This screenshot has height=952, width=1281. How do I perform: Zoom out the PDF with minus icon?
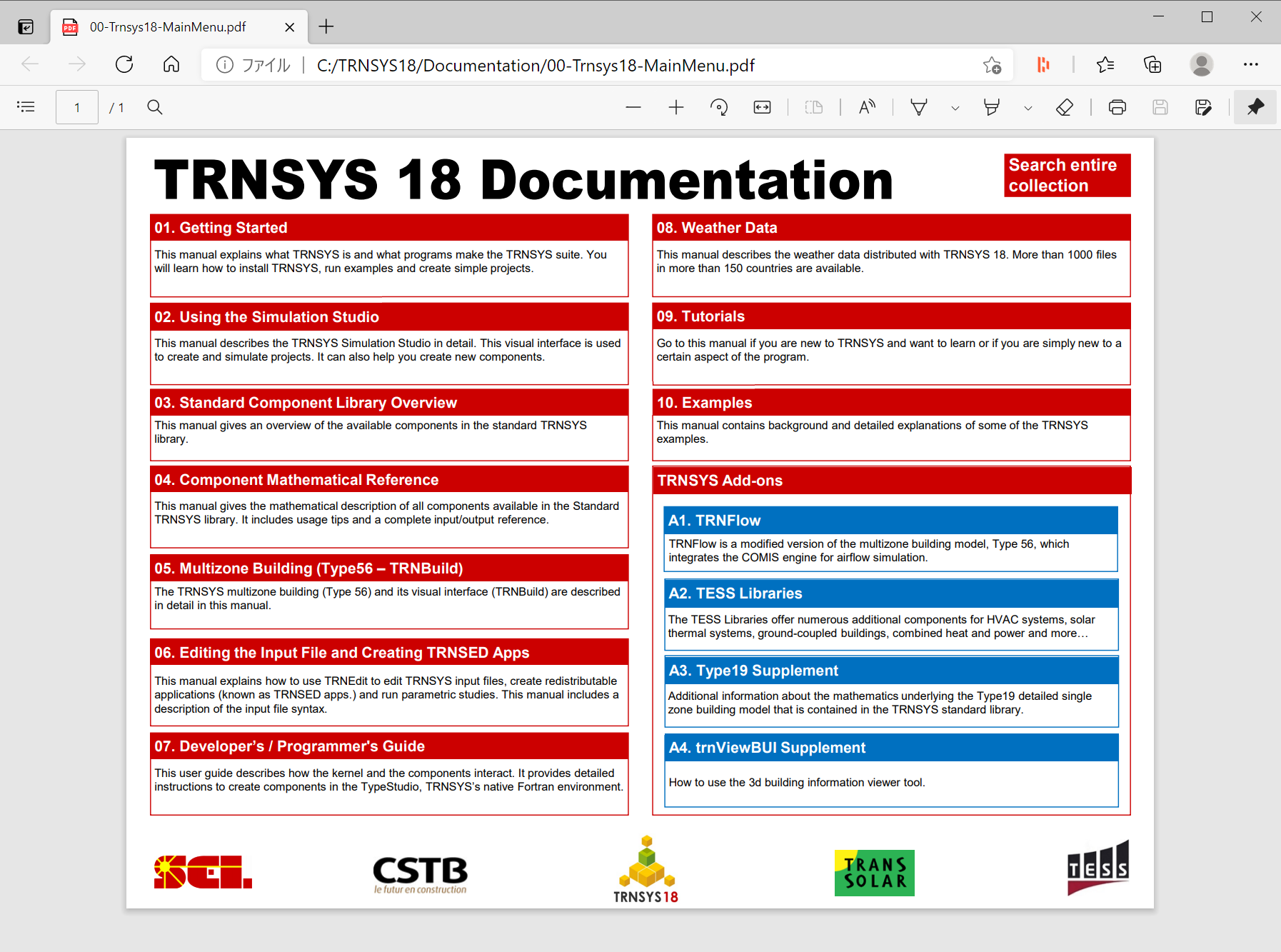[x=633, y=107]
